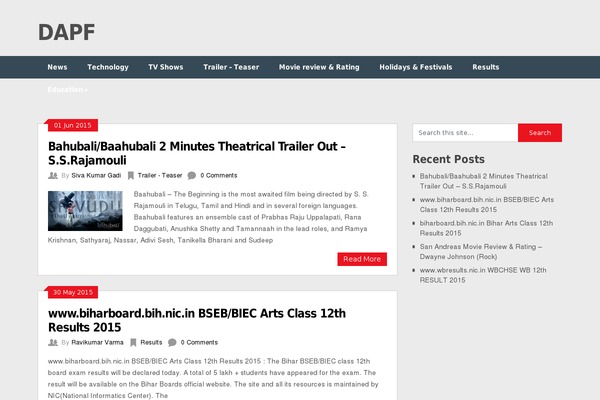
Task: Click author icon beside Ravikumar Varma
Action: [x=53, y=342]
